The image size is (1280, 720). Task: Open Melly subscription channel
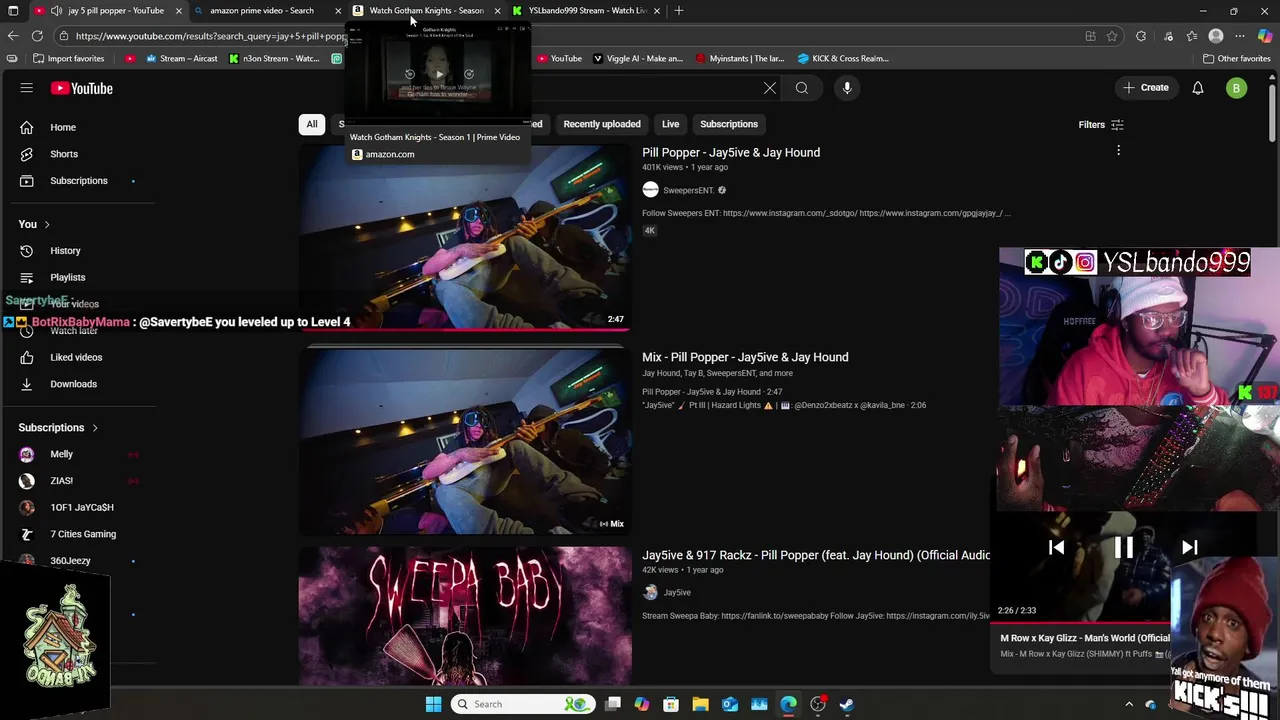pos(61,454)
